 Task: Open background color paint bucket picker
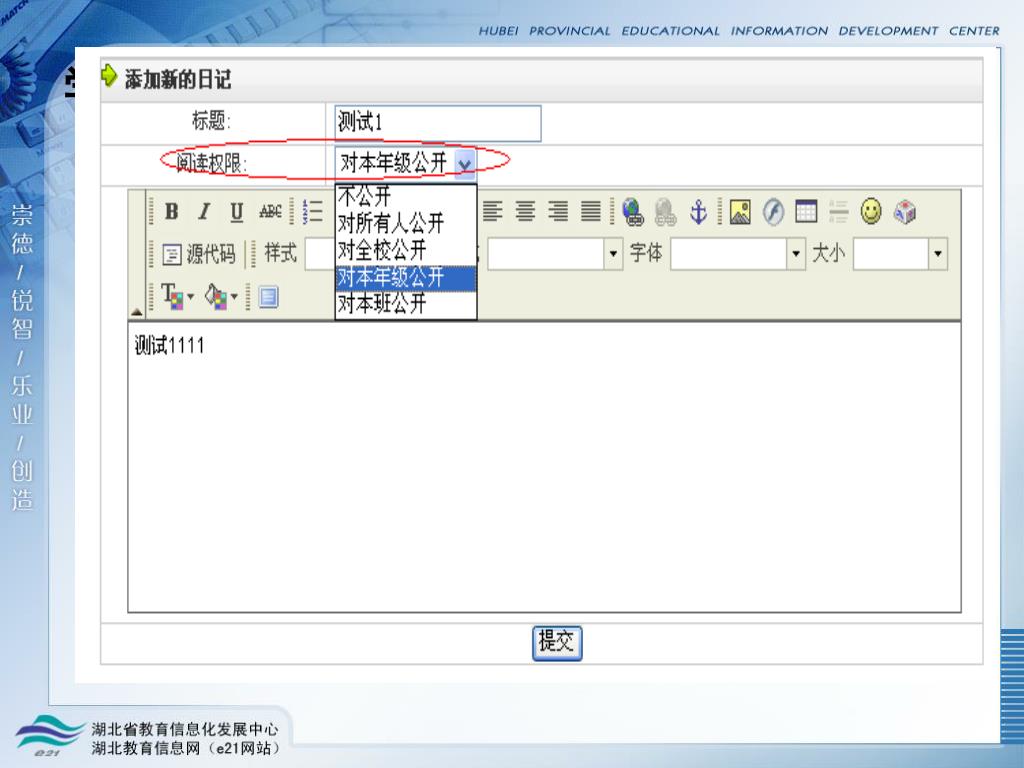[221, 296]
